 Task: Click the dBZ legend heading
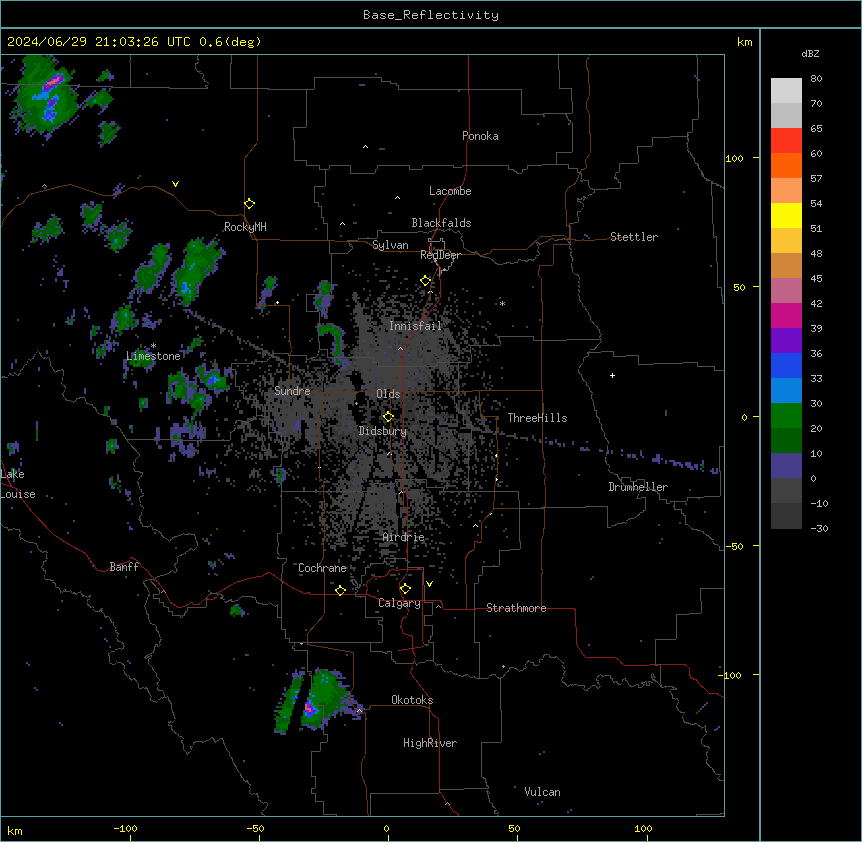810,54
